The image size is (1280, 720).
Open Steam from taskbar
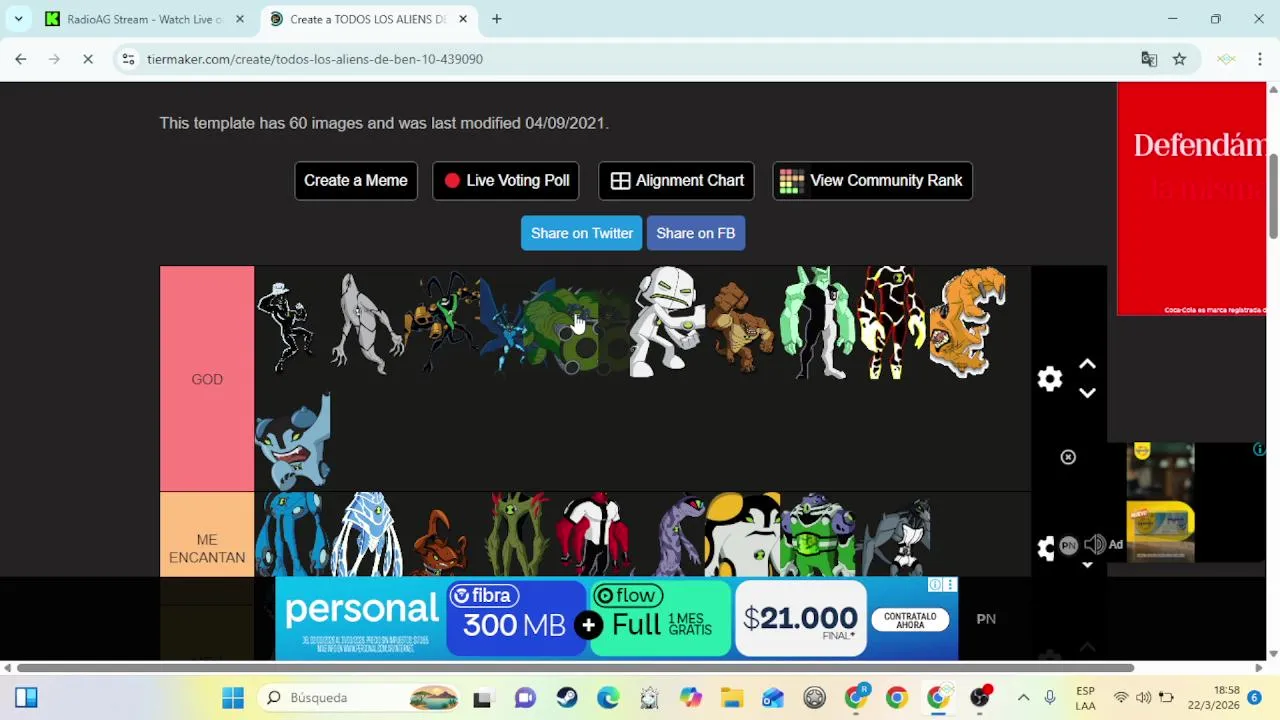point(567,698)
